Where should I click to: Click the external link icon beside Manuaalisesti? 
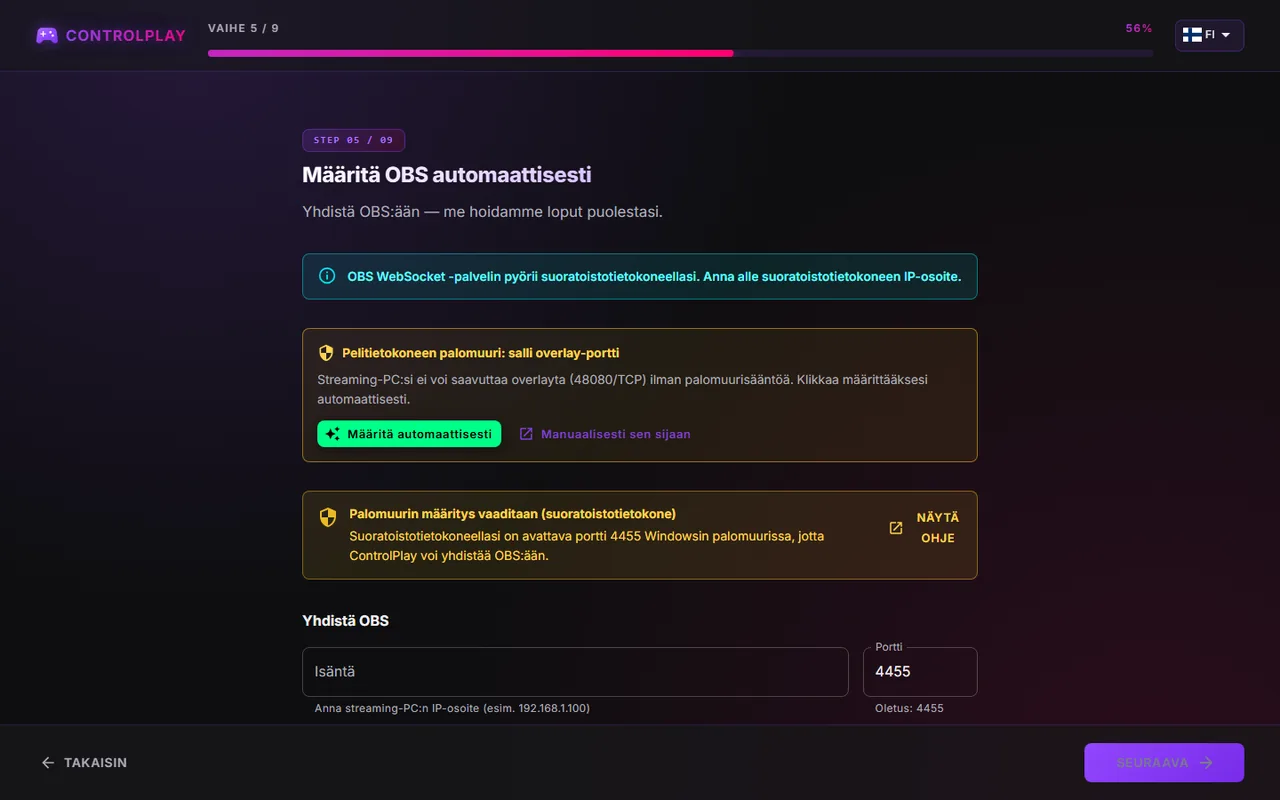tap(526, 434)
